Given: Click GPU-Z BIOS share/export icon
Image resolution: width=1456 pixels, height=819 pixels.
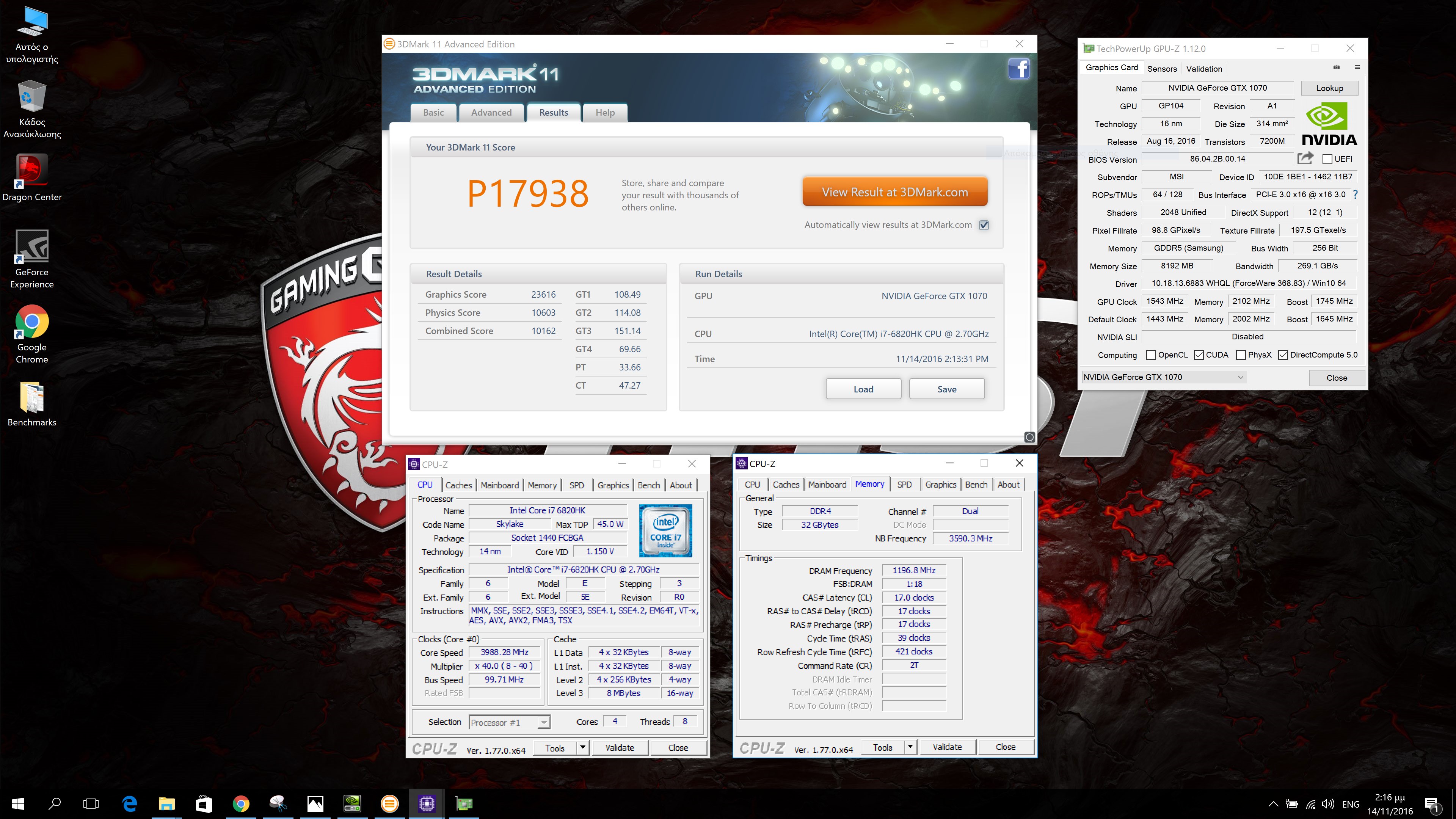Looking at the screenshot, I should pyautogui.click(x=1305, y=158).
